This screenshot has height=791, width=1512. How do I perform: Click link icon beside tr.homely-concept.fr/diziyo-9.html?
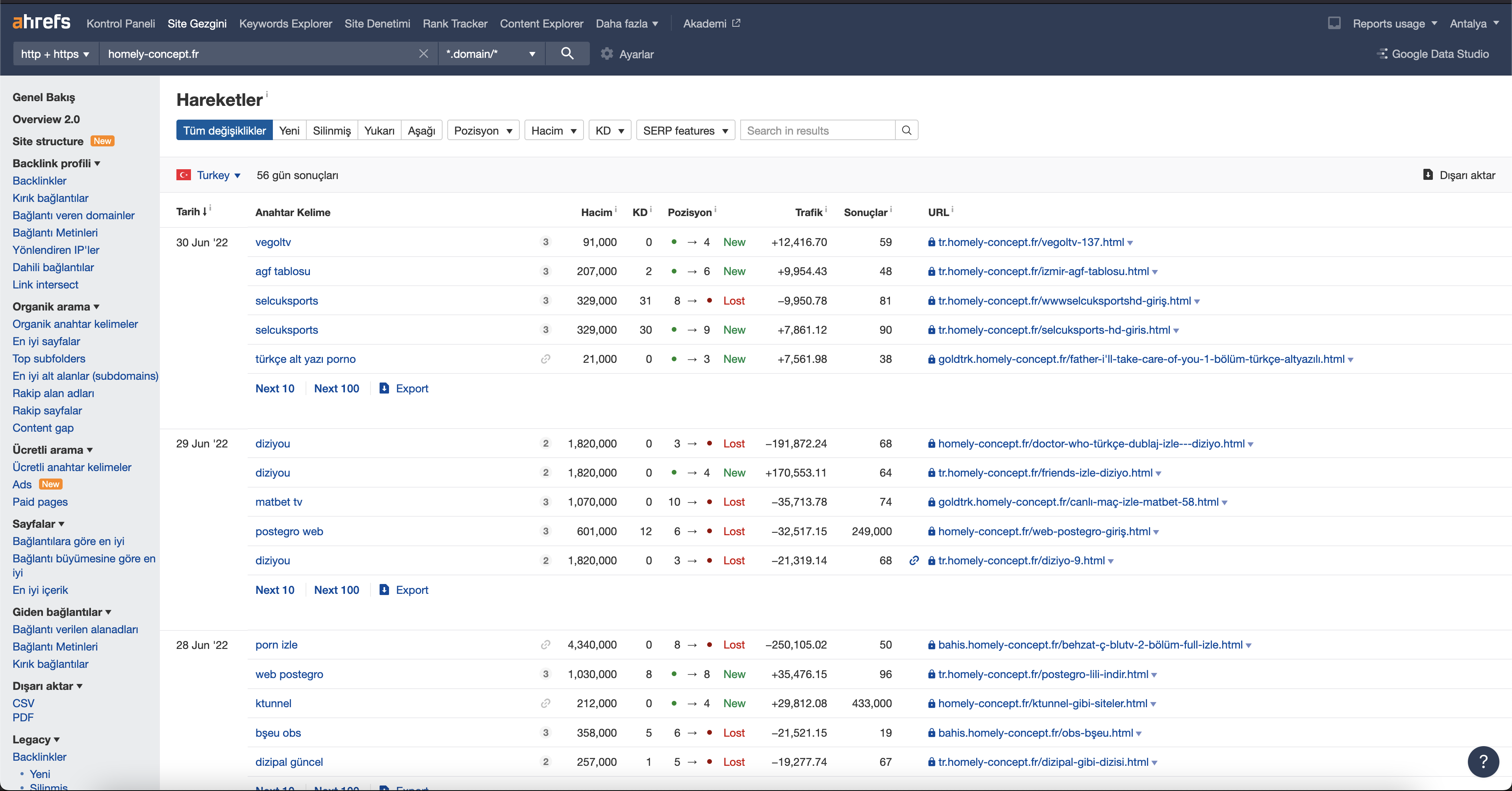(914, 560)
